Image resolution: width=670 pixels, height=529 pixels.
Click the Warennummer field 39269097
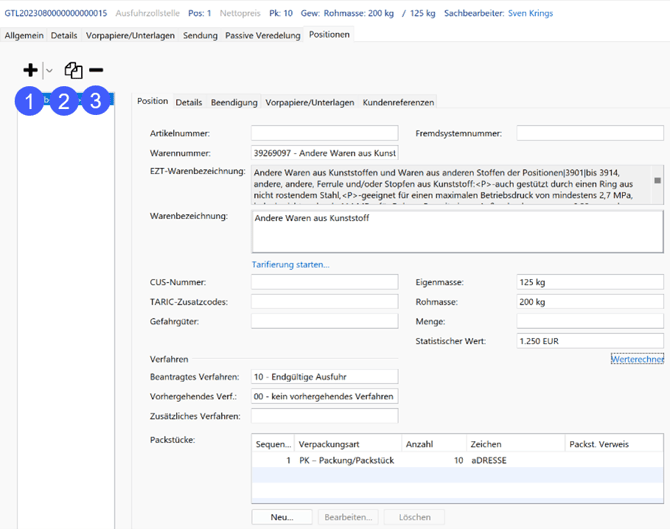pos(325,153)
